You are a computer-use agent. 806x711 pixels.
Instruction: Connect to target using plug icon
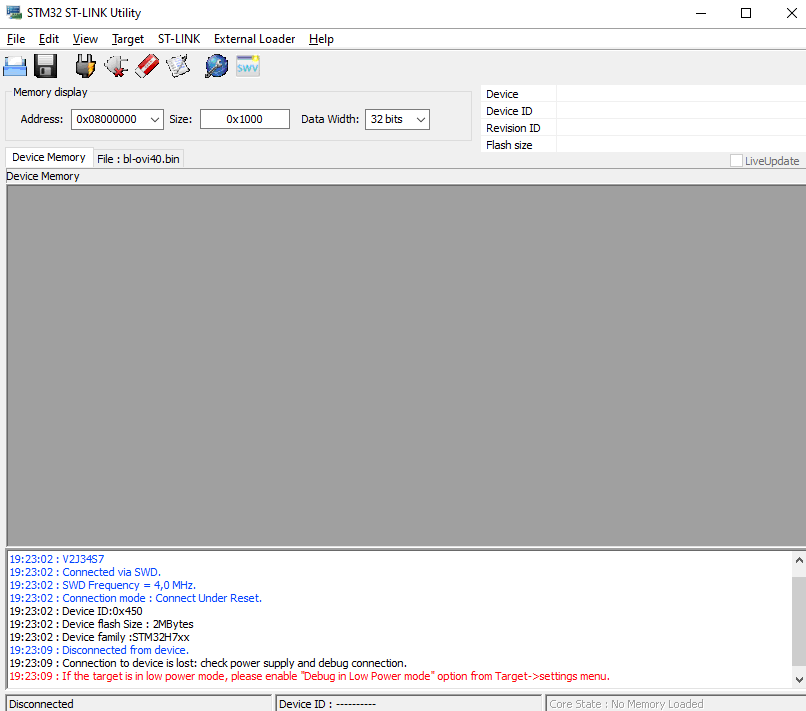(85, 66)
